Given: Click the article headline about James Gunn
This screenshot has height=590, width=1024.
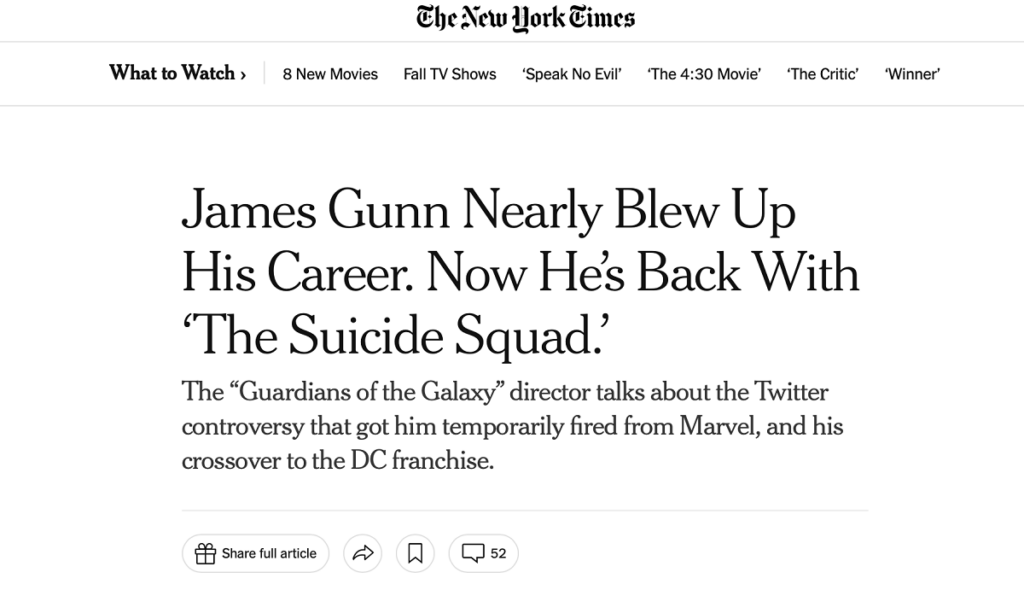Looking at the screenshot, I should tap(520, 272).
